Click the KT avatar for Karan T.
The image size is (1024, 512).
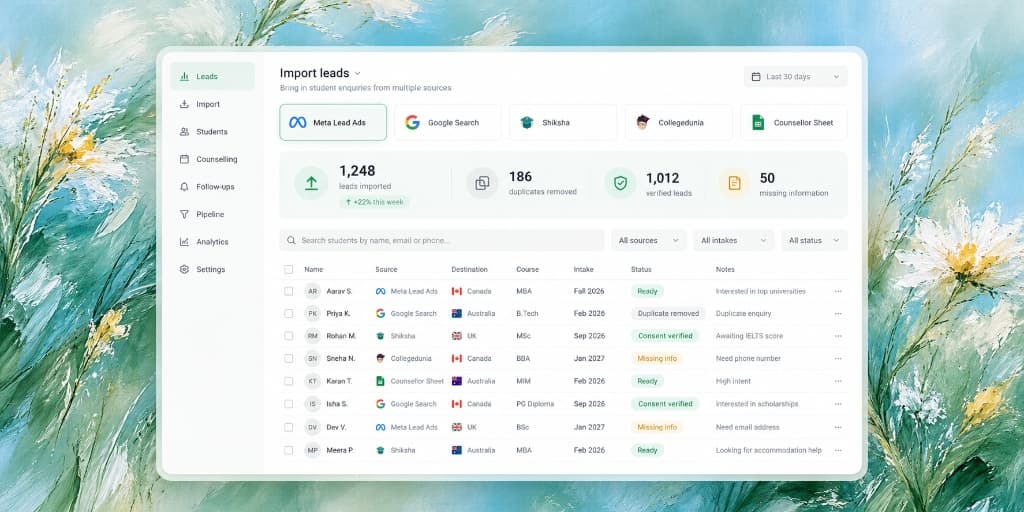coord(313,381)
